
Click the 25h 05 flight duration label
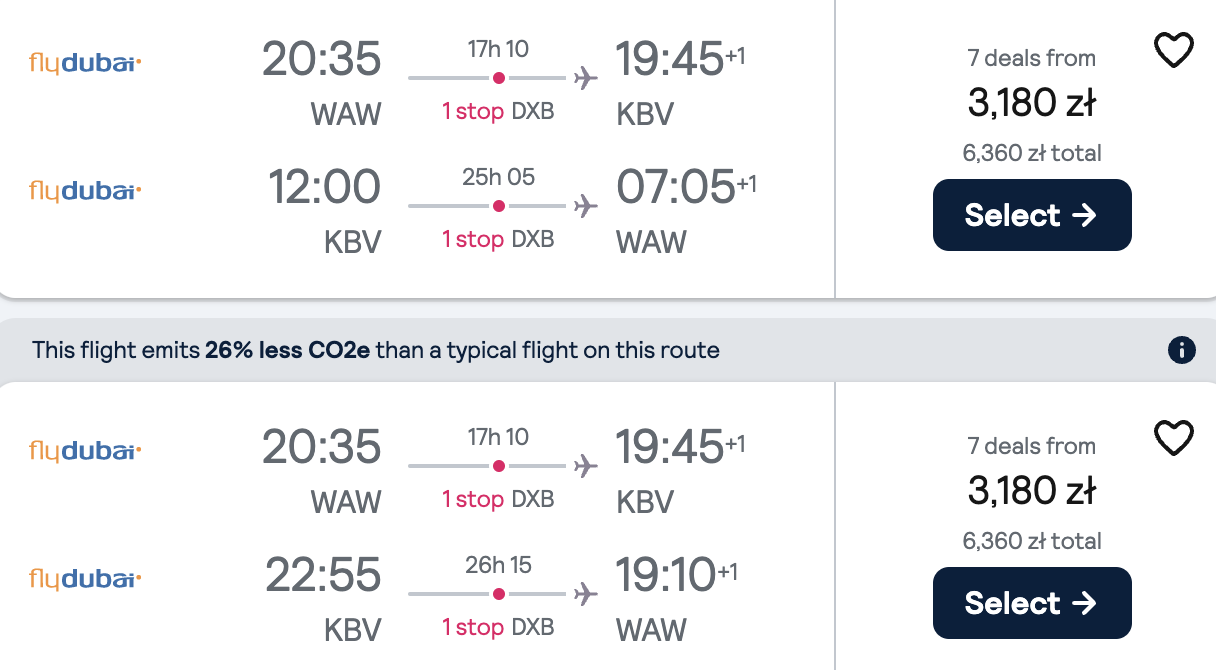498,177
